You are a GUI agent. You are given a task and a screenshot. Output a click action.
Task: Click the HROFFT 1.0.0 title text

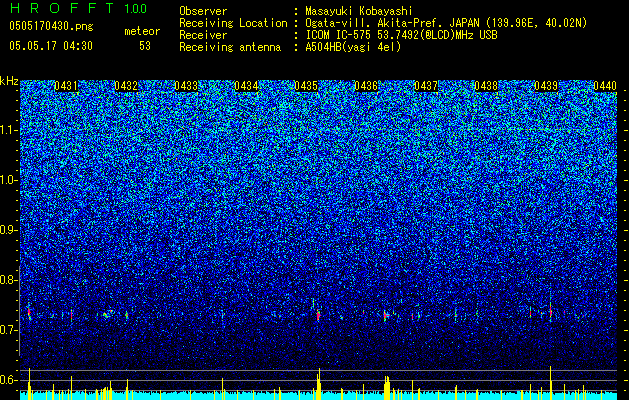coord(79,8)
